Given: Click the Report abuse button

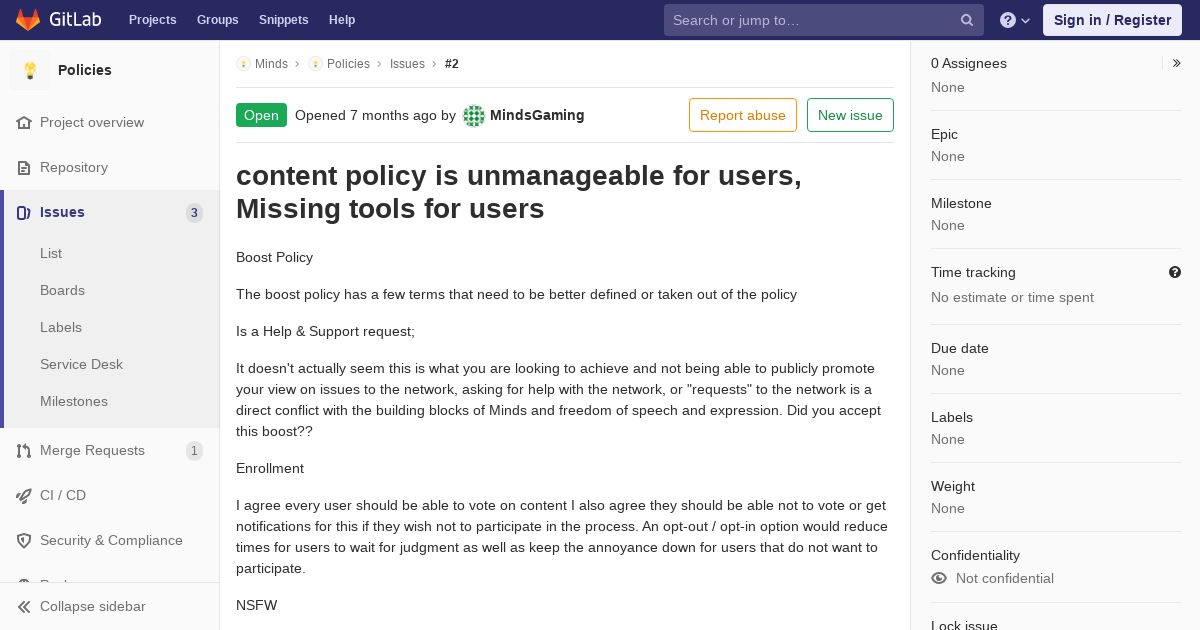Looking at the screenshot, I should [x=742, y=115].
